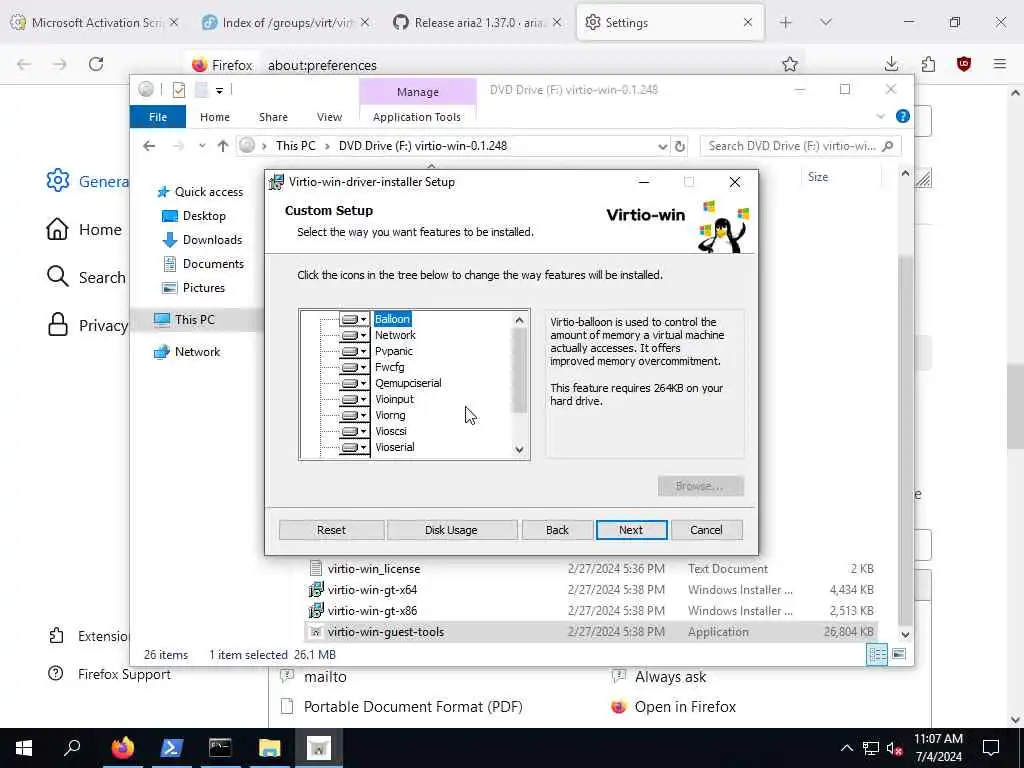
Task: Open the Vioscsi feature install dropdown
Action: (354, 431)
